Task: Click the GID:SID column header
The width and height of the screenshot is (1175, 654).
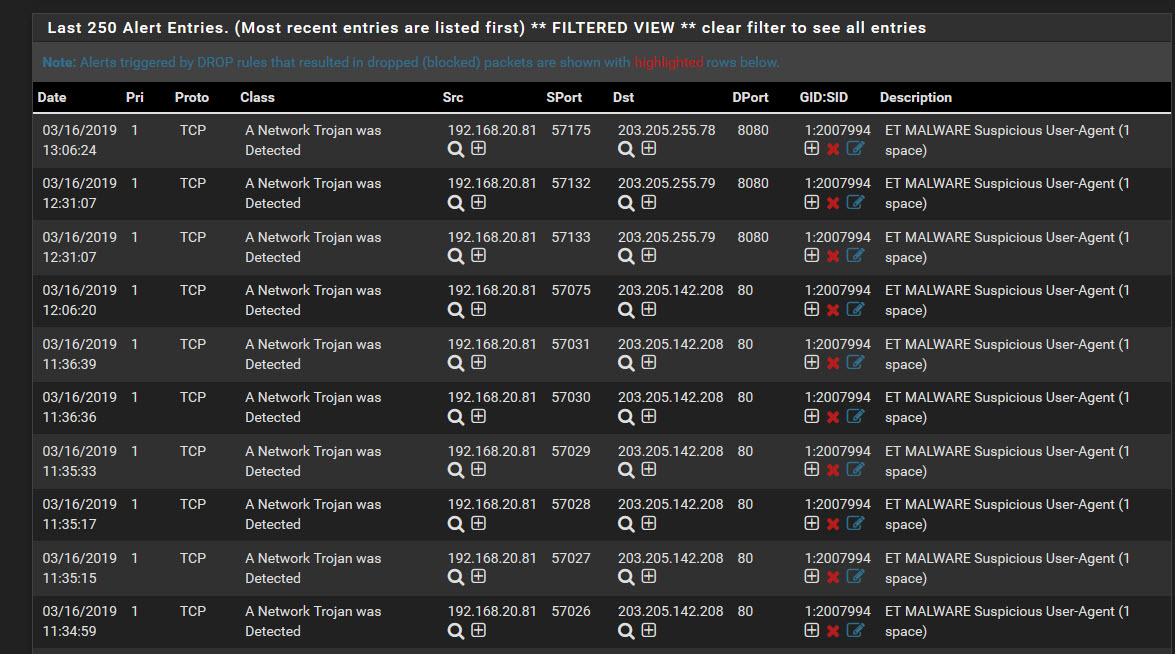Action: [824, 97]
